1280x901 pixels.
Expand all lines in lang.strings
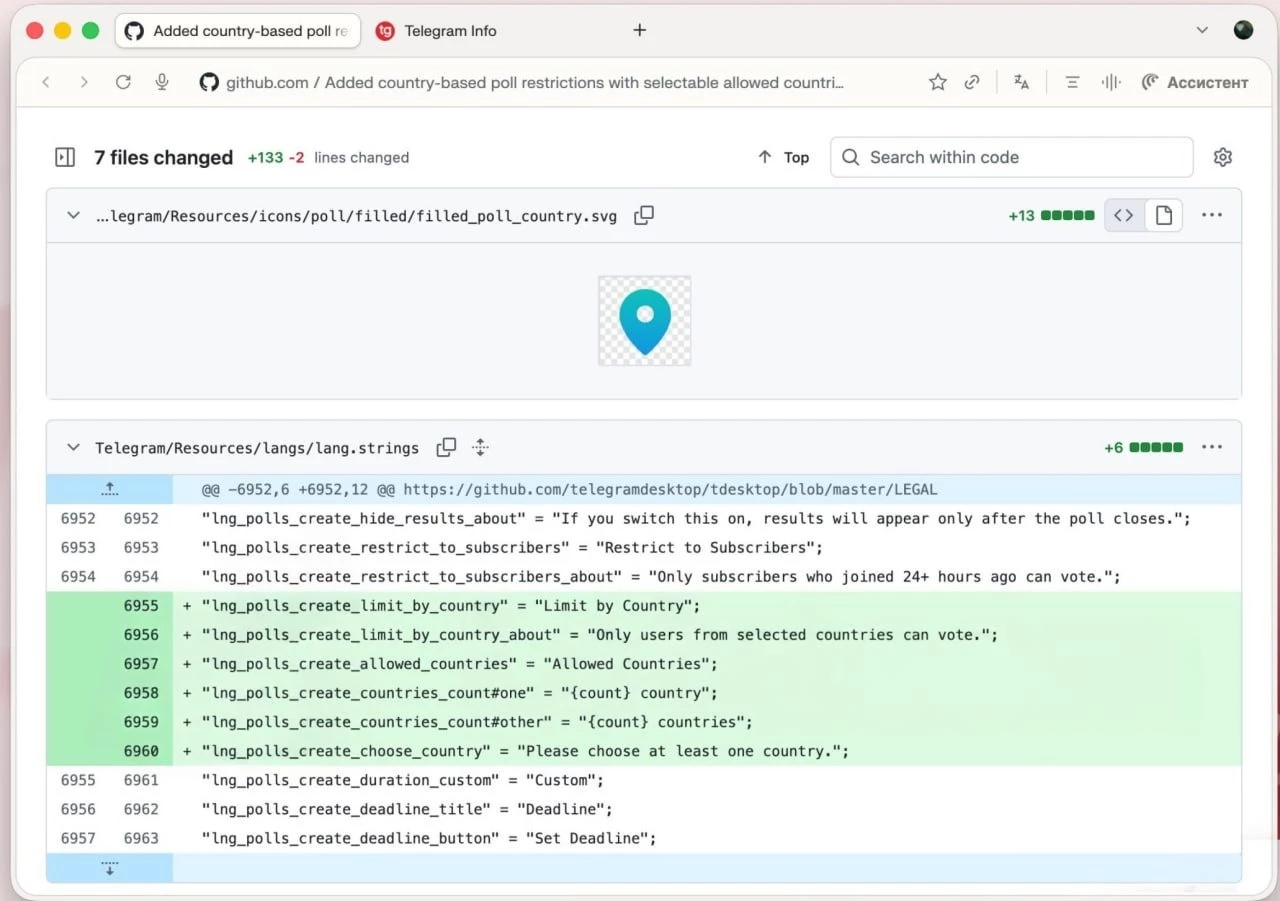480,447
